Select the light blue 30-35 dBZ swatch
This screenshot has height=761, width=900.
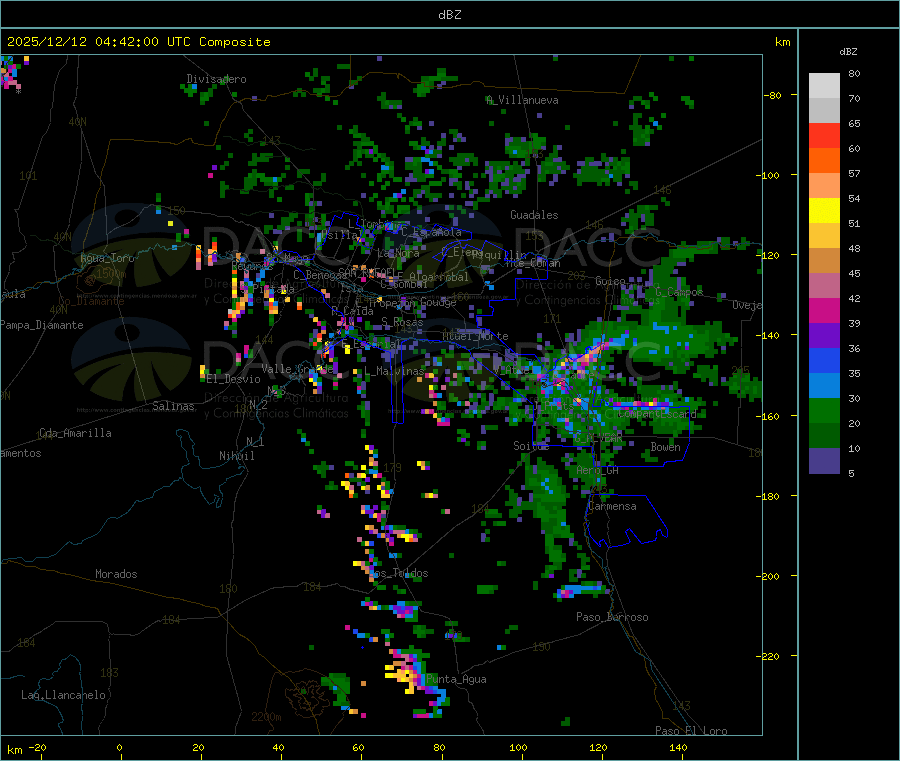click(824, 386)
